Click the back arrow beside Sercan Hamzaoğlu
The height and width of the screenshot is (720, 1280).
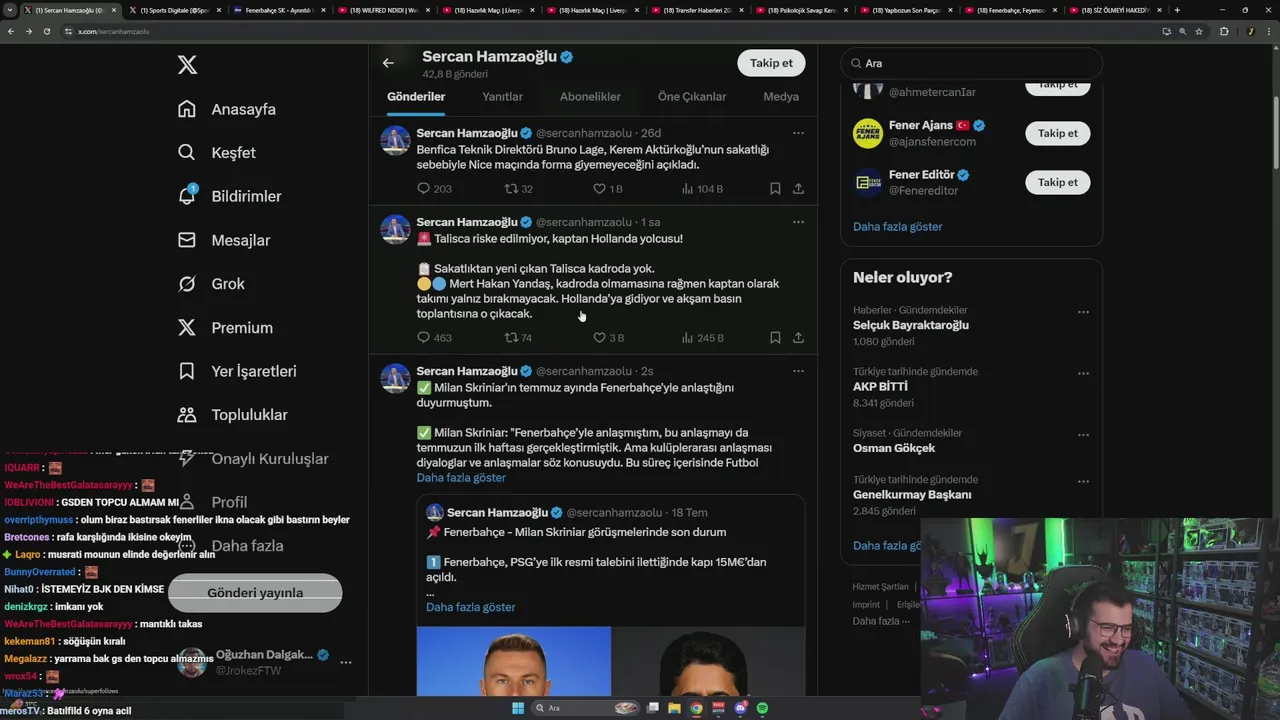[388, 63]
